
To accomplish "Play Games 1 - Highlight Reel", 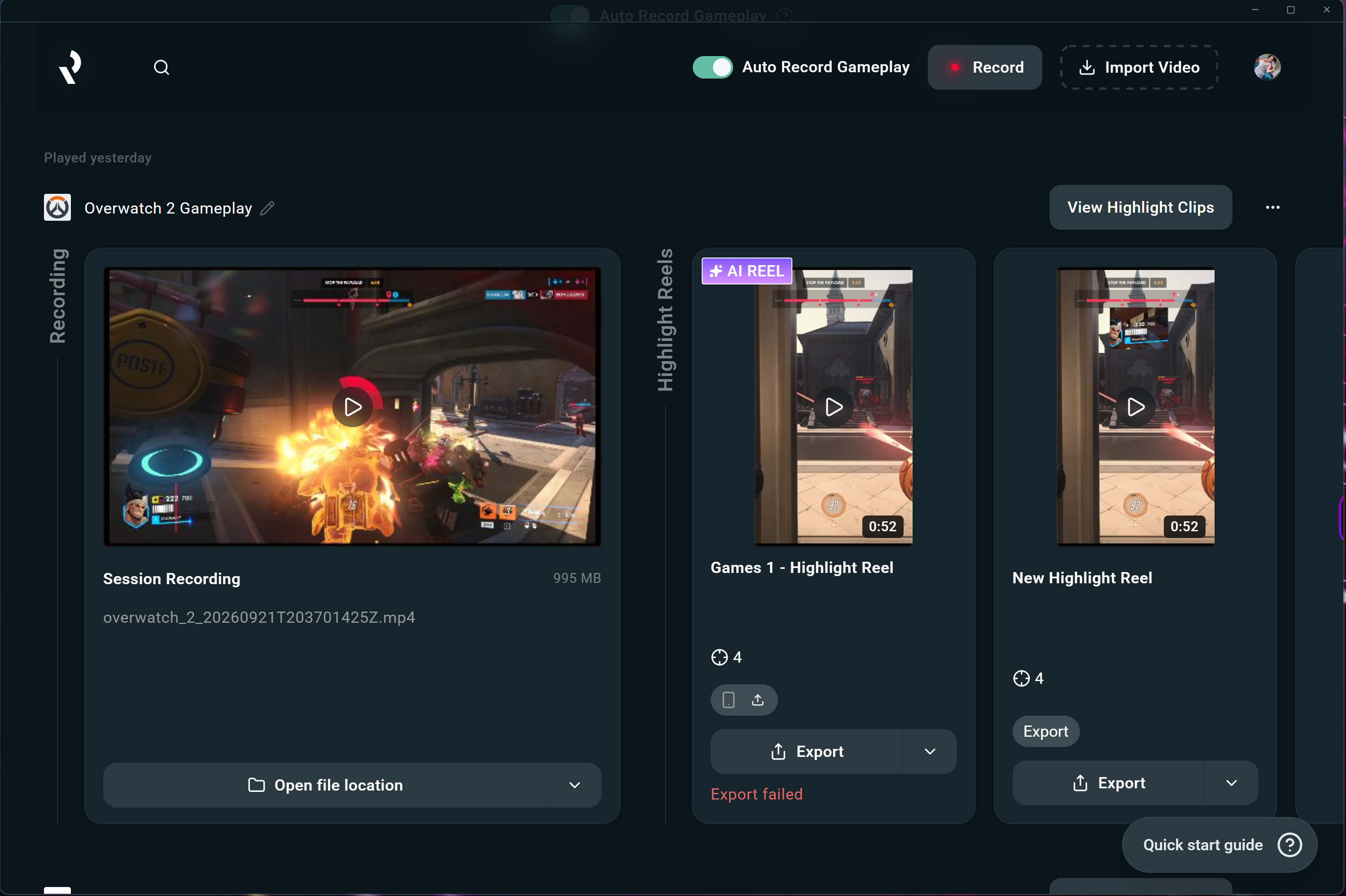I will 834,407.
